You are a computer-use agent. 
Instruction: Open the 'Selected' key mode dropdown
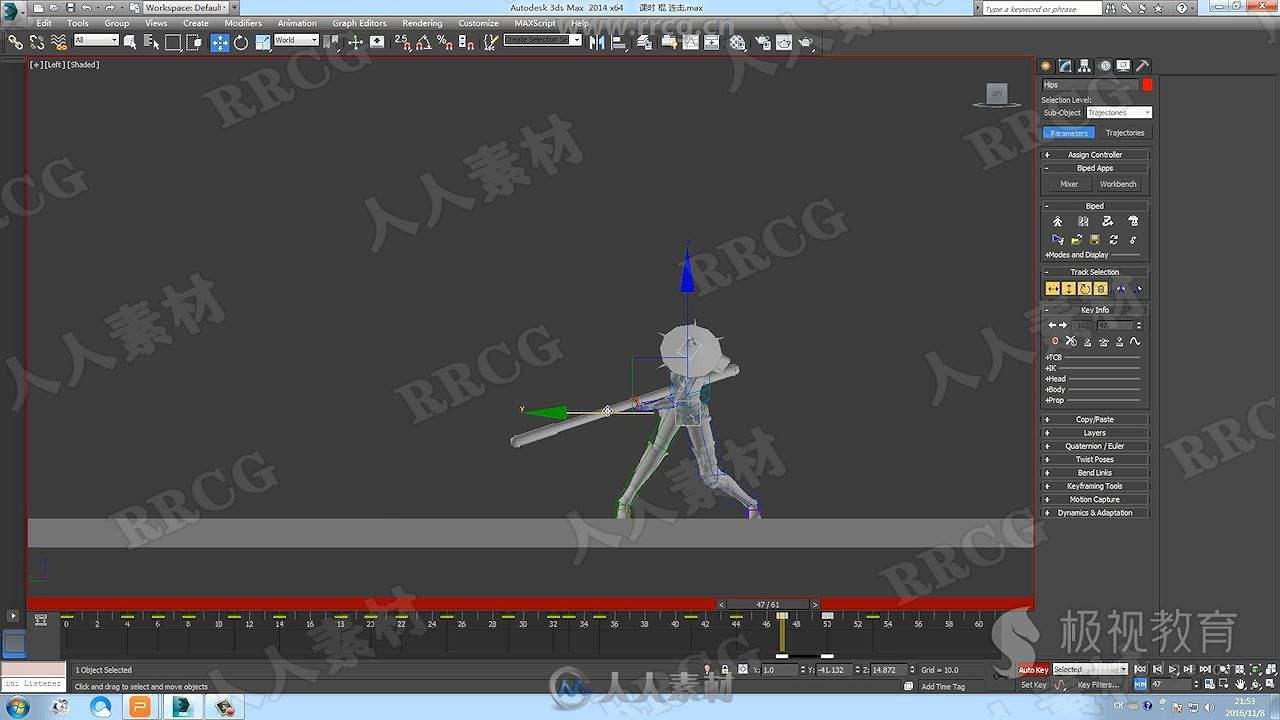[1090, 669]
